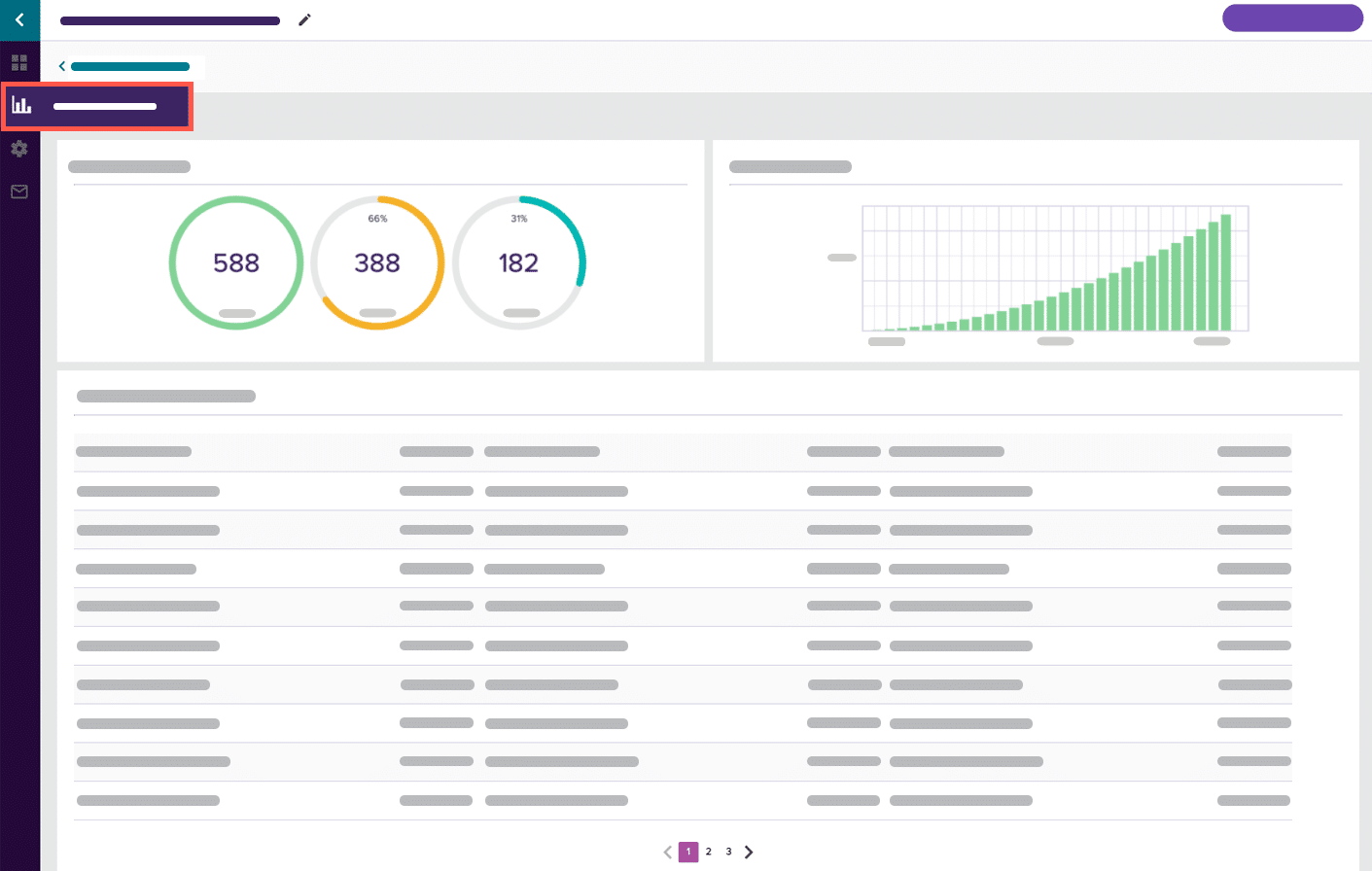The width and height of the screenshot is (1372, 871).
Task: Click the purple button in the top-right corner
Action: coord(1291,18)
